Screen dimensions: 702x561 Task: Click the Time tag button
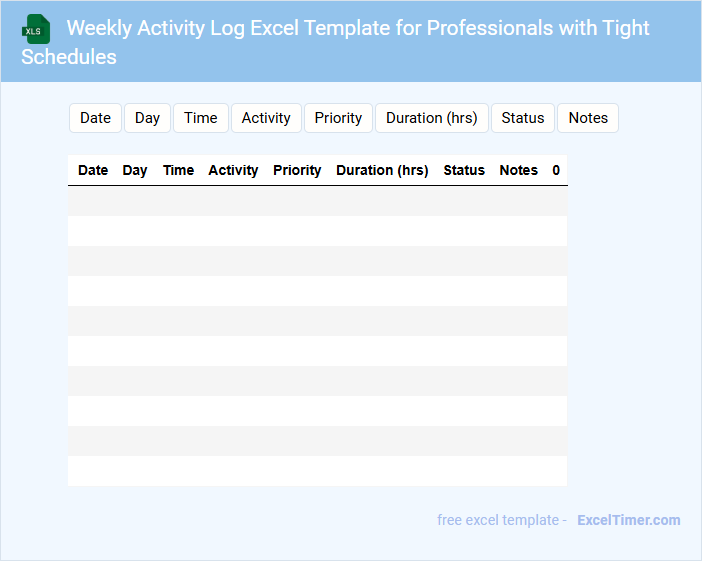(x=201, y=118)
